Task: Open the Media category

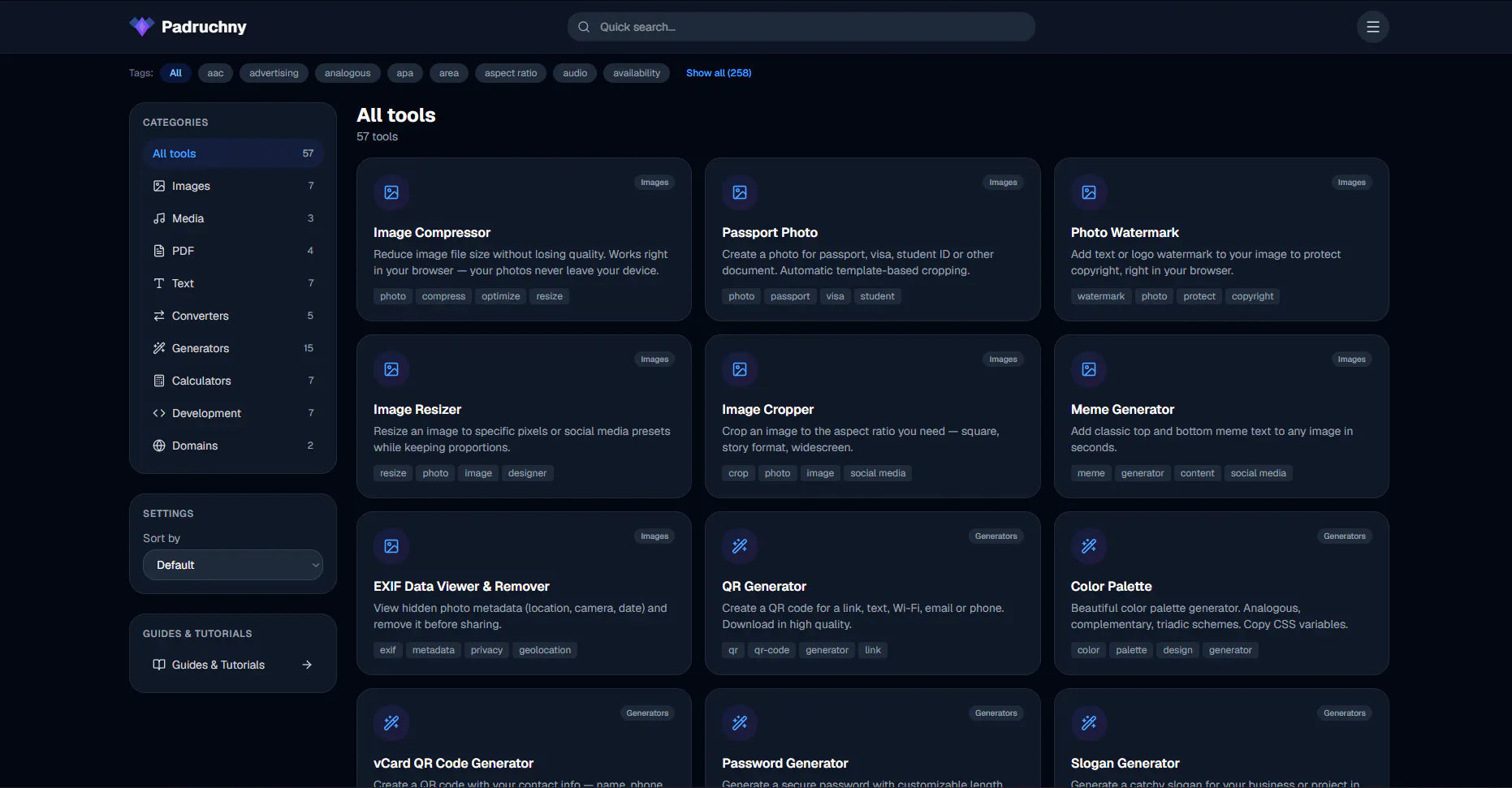Action: coord(233,218)
